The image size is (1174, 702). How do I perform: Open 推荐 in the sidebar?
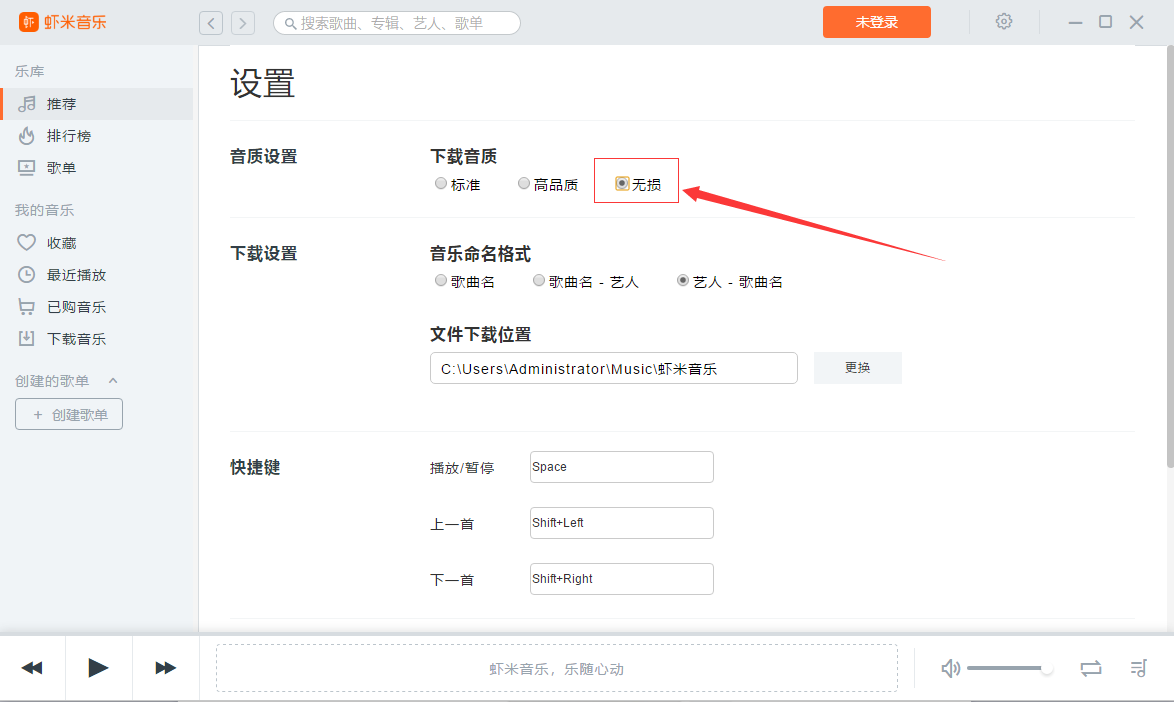click(97, 104)
